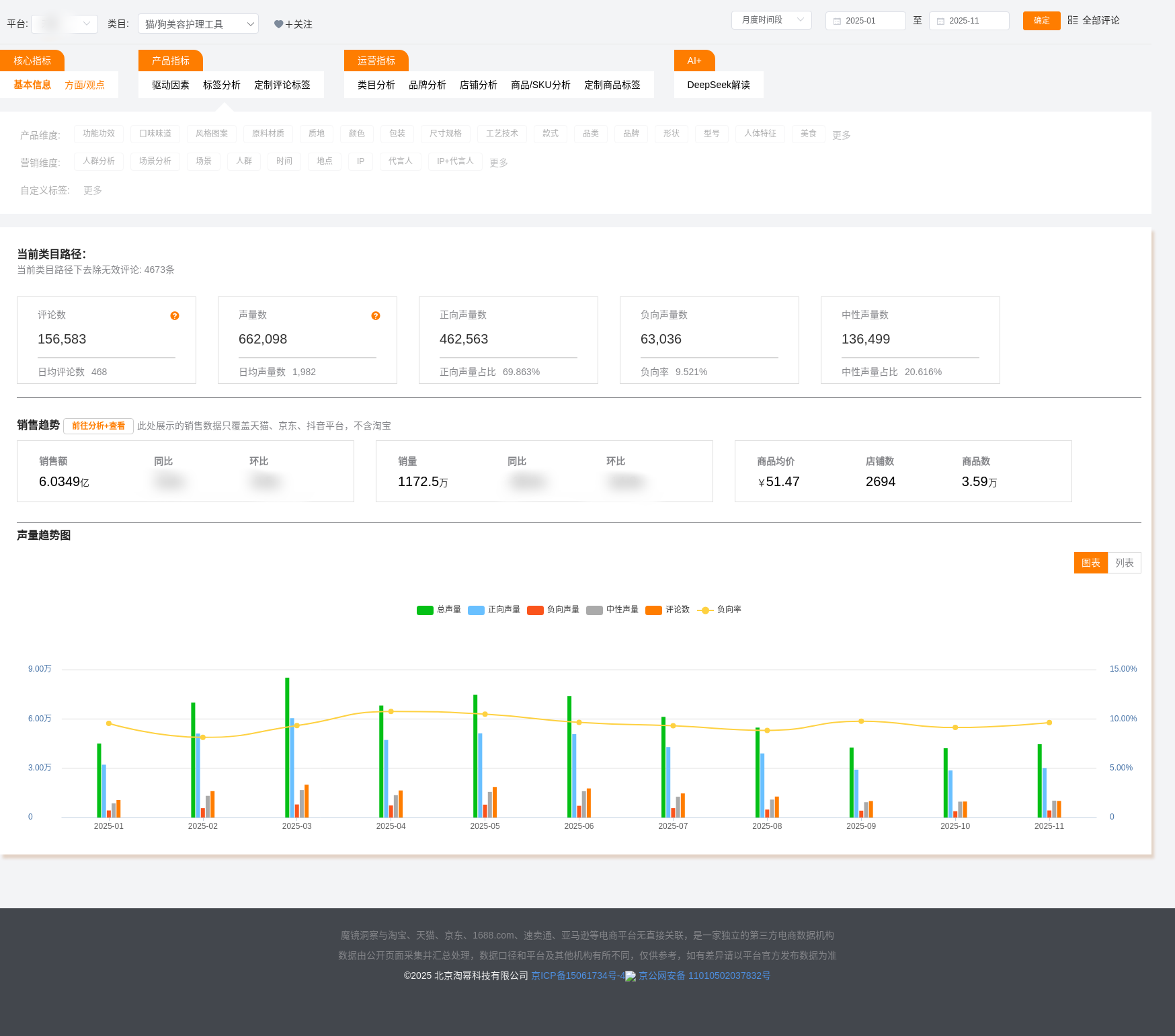Click the 全部评论 list icon

pyautogui.click(x=1073, y=20)
